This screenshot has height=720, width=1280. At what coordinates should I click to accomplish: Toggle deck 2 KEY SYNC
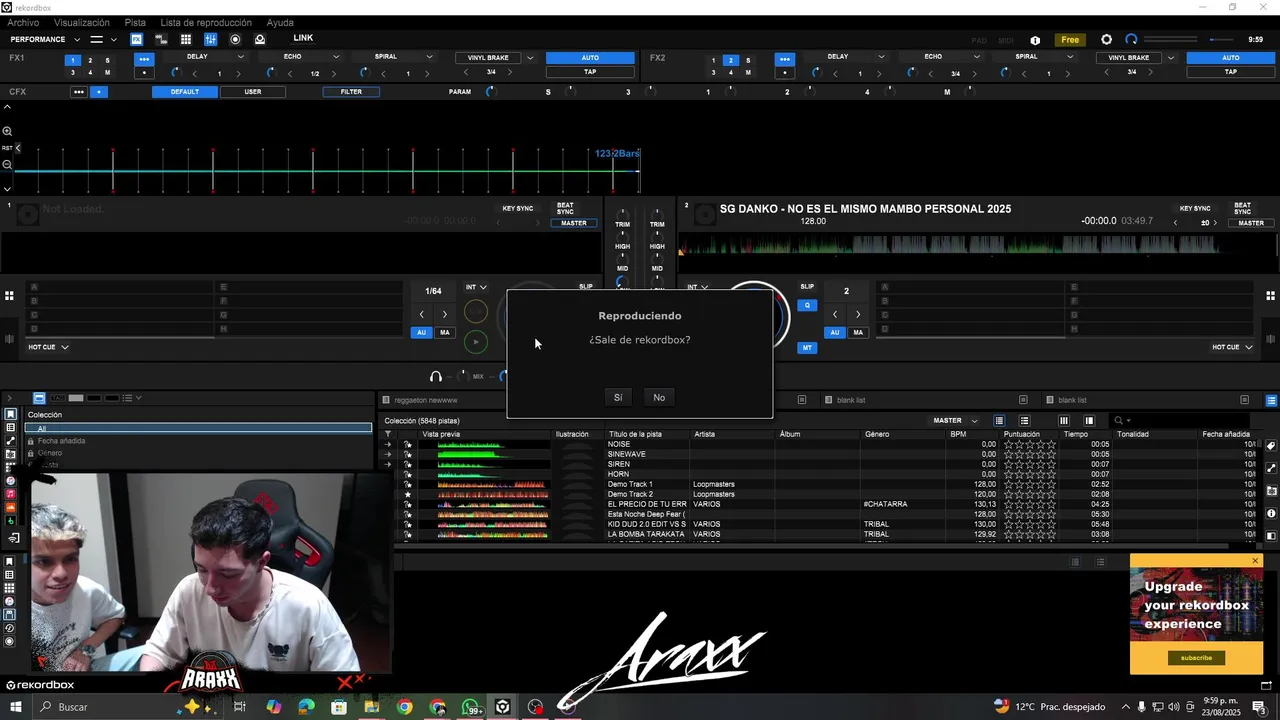(x=1195, y=209)
